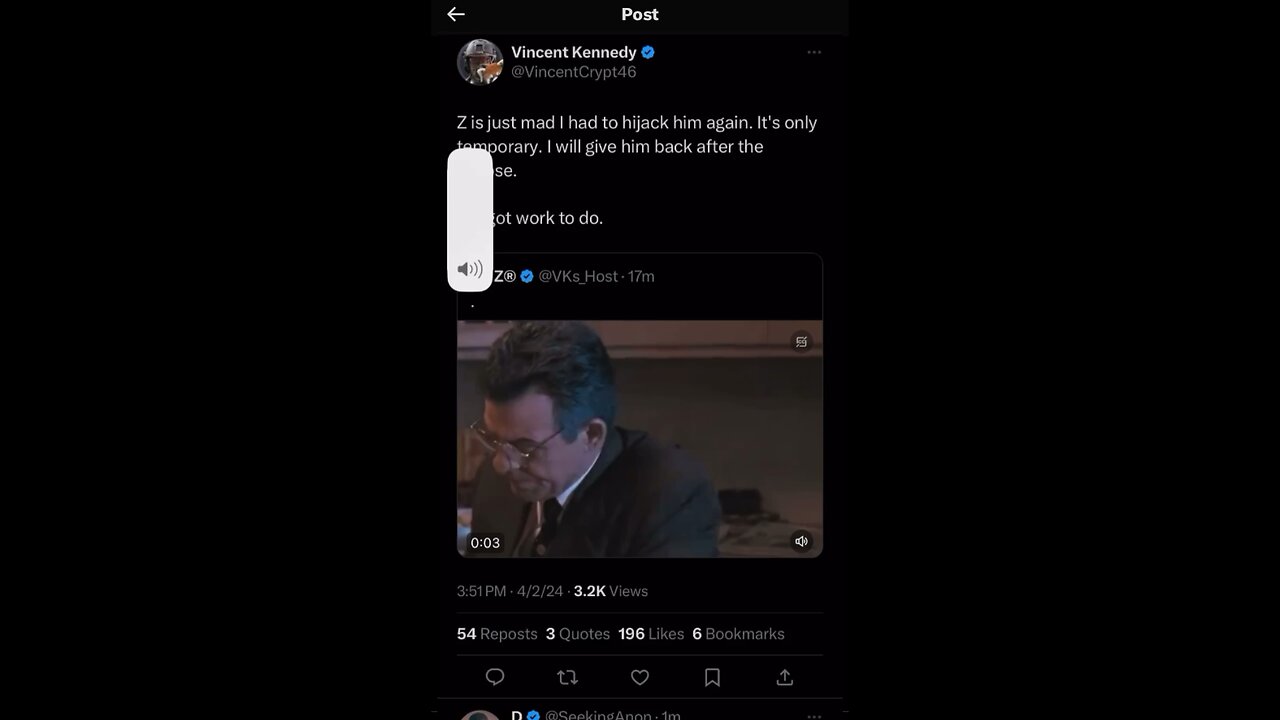The image size is (1280, 720).
Task: Open the quoted @VKs_Host account
Action: (578, 276)
